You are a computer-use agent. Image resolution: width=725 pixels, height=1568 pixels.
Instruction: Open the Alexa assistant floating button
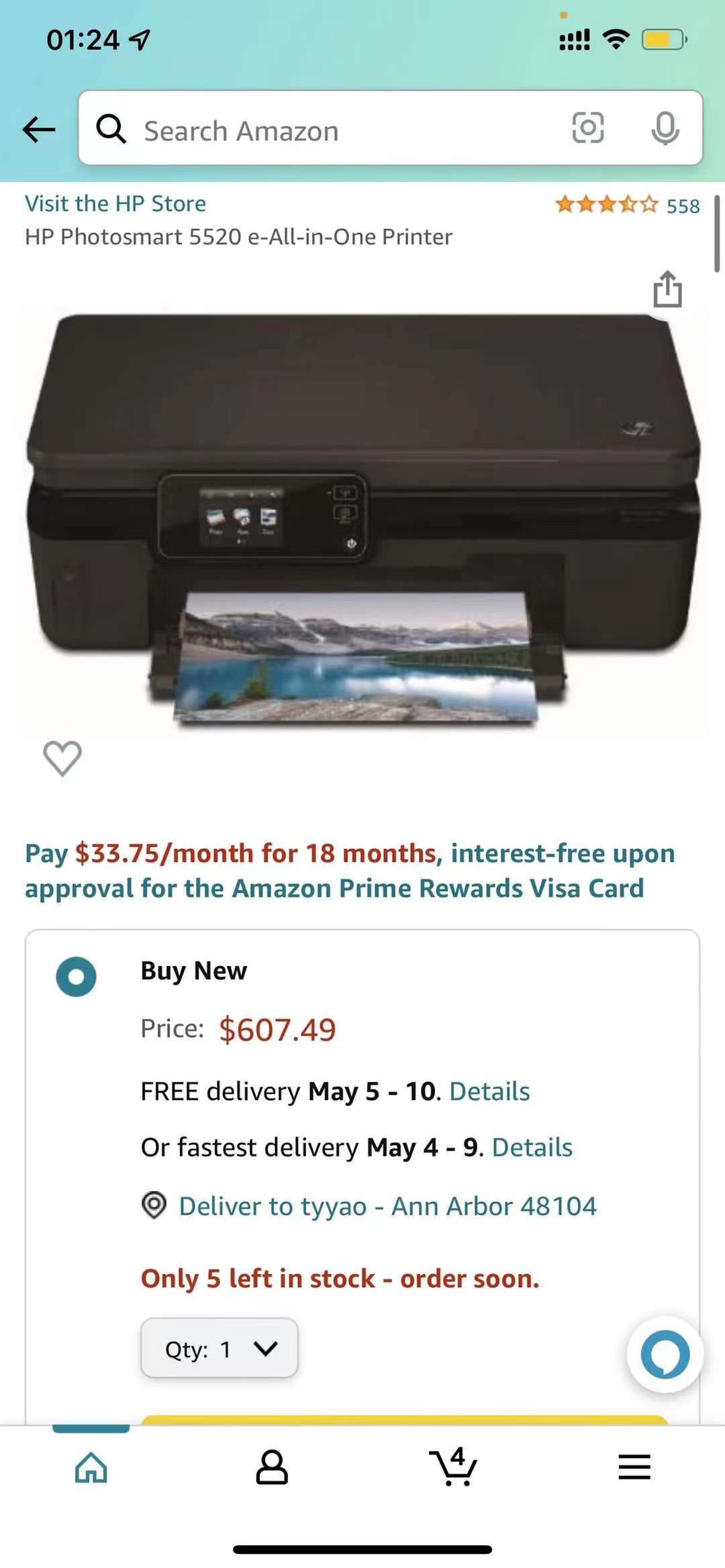665,1354
